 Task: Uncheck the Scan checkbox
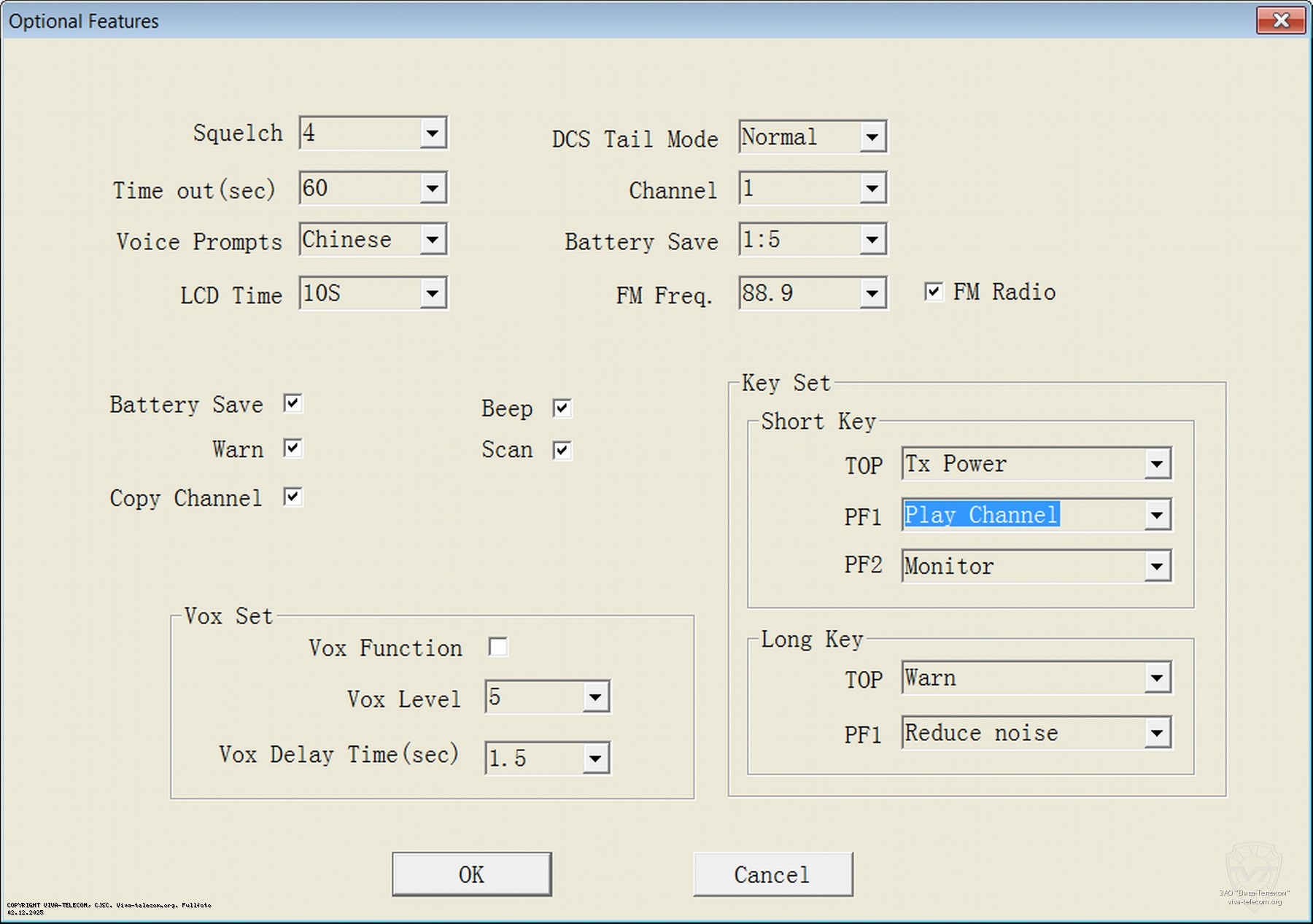[562, 450]
